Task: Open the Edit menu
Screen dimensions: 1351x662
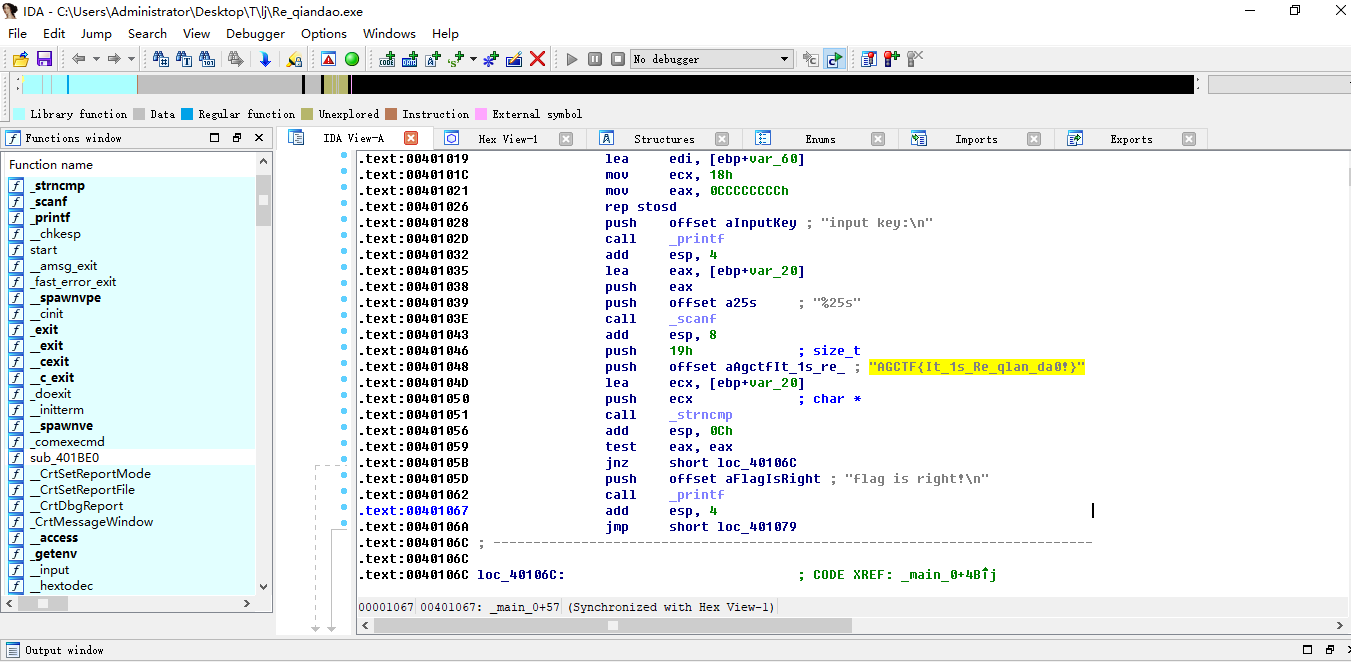Action: pyautogui.click(x=54, y=33)
